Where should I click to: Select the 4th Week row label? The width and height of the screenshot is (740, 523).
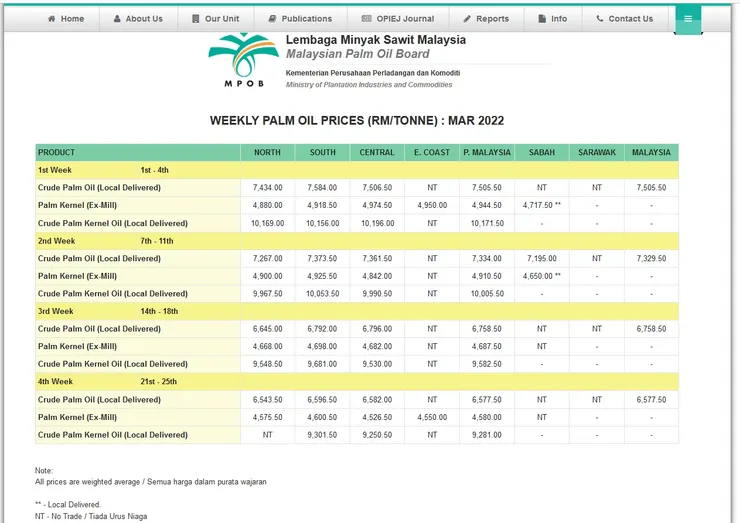55,381
